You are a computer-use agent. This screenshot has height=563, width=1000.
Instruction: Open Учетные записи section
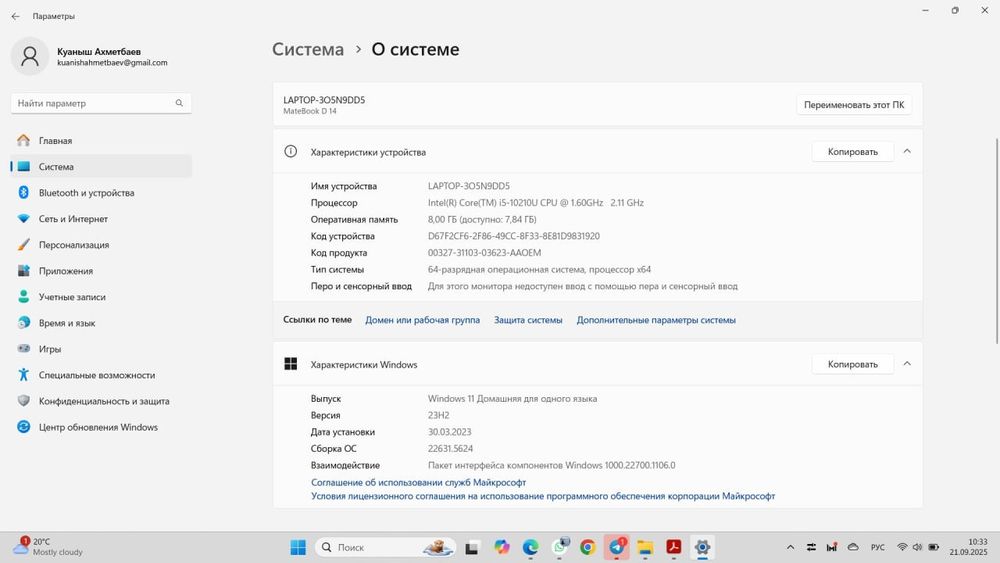click(101, 297)
